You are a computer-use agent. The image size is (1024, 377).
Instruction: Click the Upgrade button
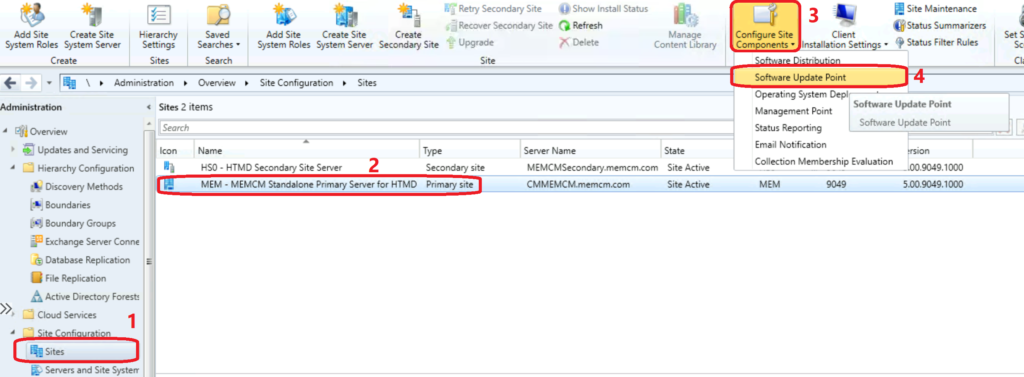(470, 42)
